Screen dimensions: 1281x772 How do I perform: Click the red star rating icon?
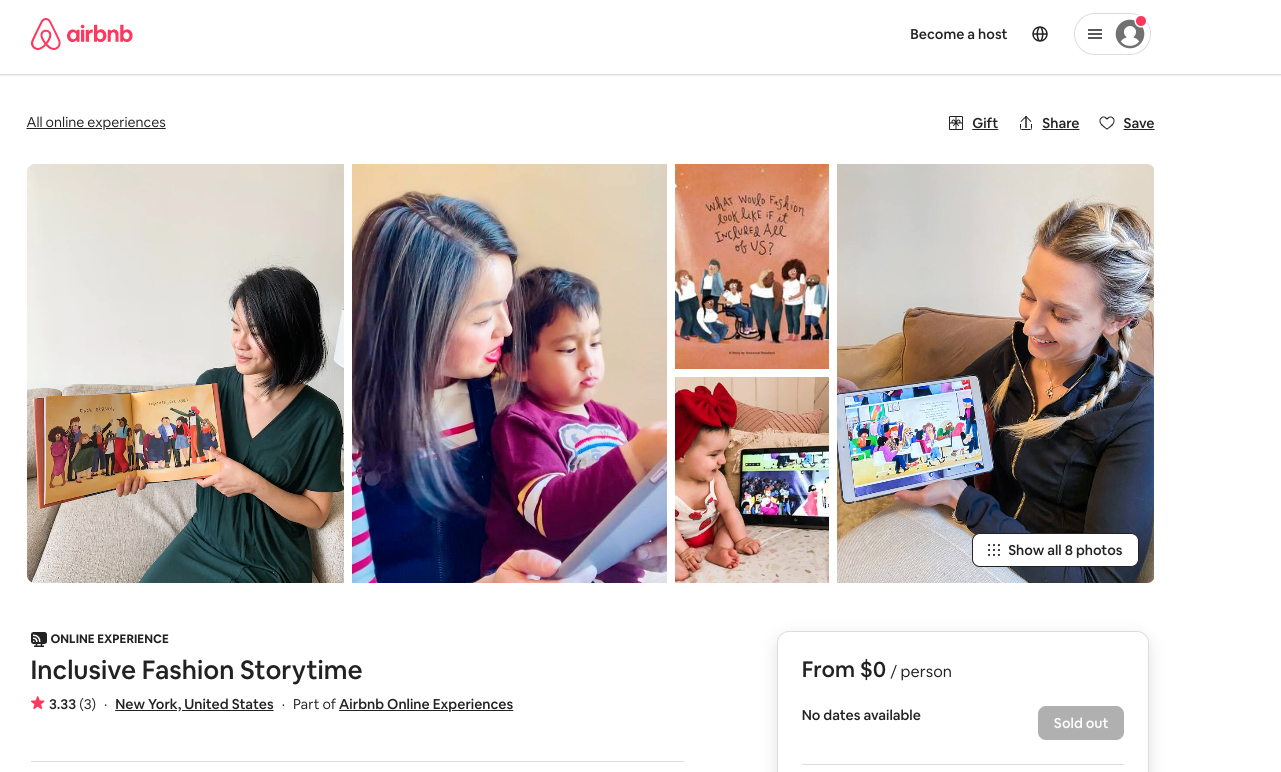click(x=38, y=703)
